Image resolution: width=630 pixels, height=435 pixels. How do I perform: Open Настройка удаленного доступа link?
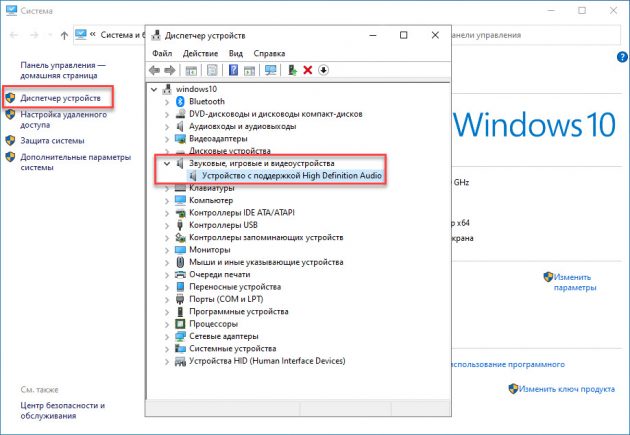(63, 120)
